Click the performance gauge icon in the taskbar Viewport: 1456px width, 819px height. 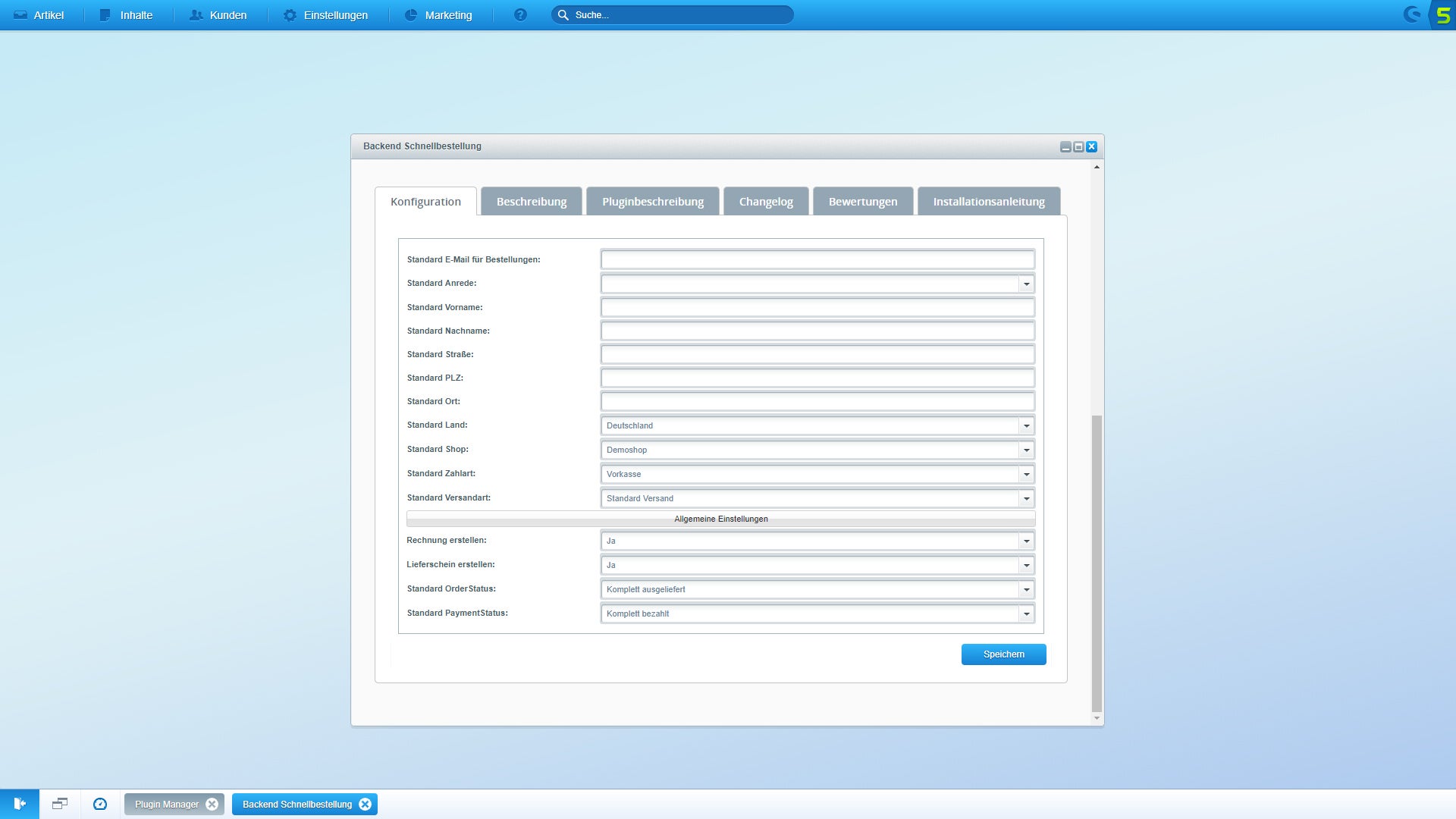[x=100, y=804]
